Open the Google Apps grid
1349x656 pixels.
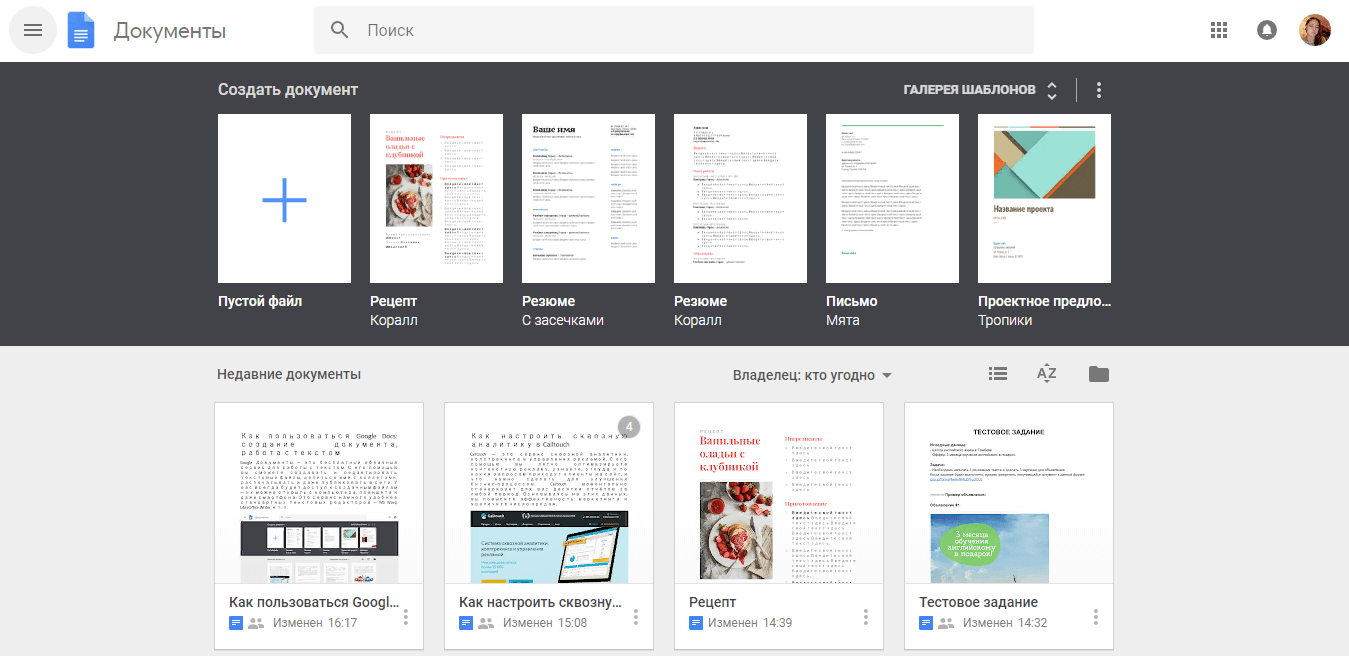(x=1218, y=30)
